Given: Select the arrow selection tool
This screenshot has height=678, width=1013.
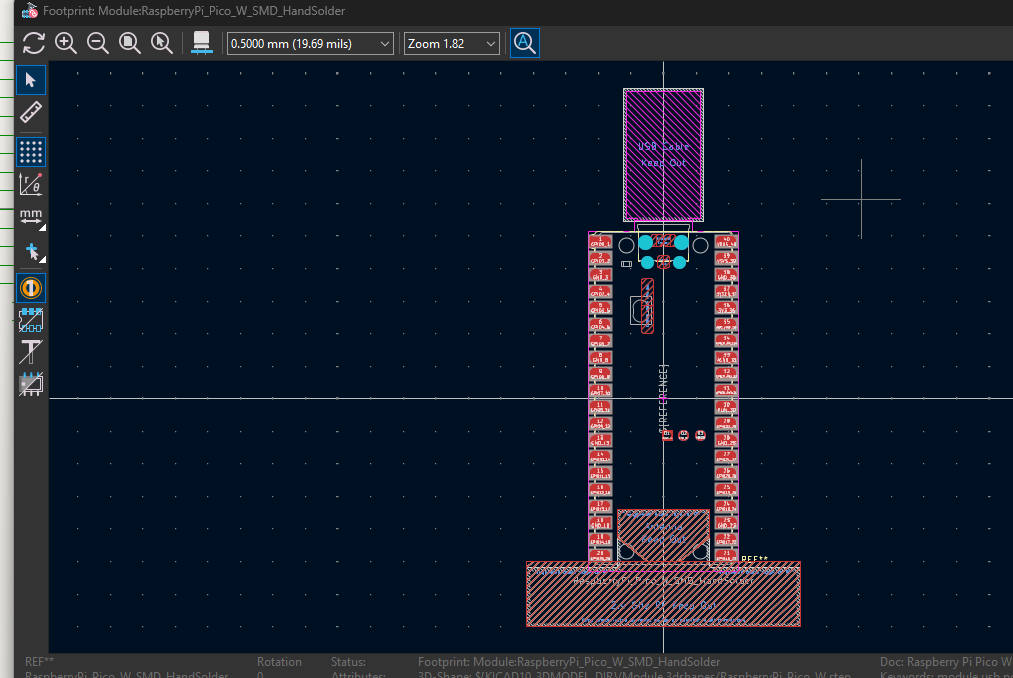Looking at the screenshot, I should pos(30,80).
